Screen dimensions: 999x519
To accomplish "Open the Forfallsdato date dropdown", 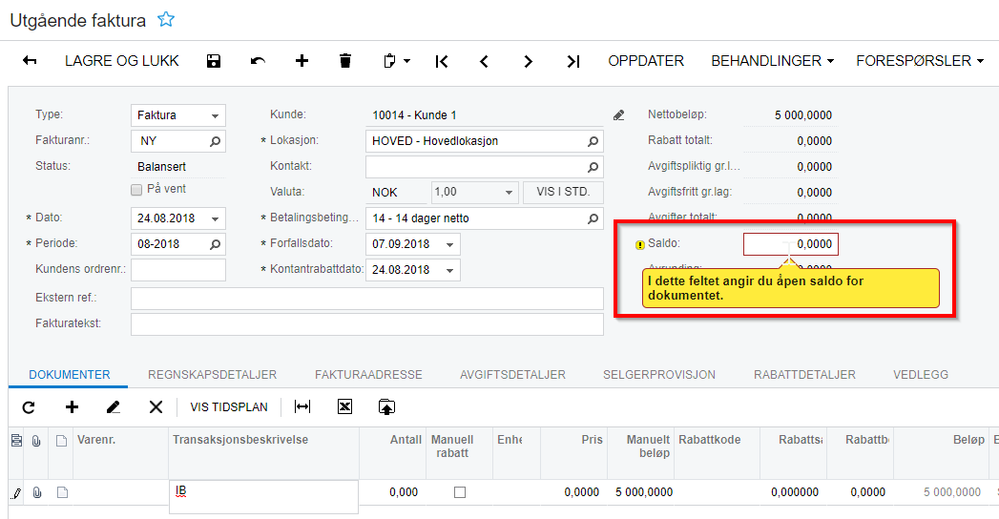I will coord(450,244).
